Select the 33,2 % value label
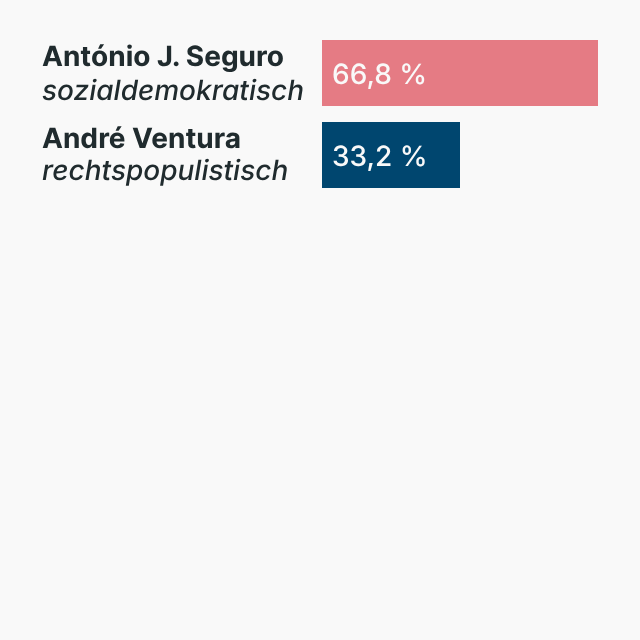 click(379, 156)
